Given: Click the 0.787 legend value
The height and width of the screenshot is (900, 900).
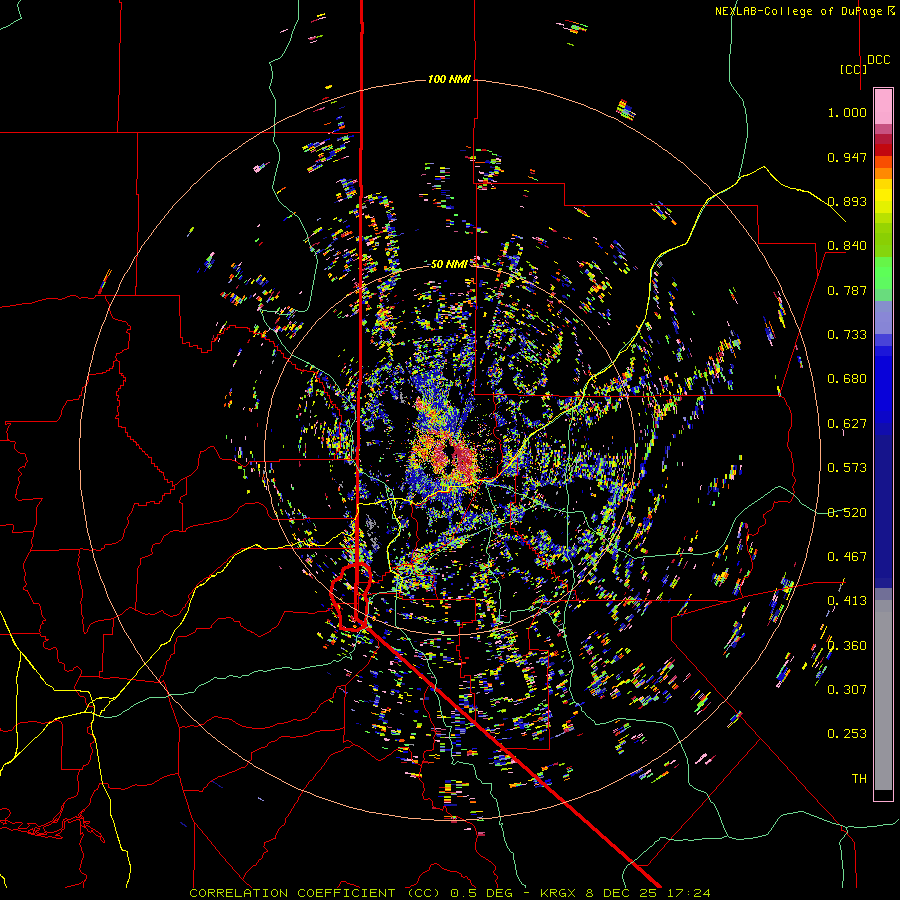Looking at the screenshot, I should (x=847, y=290).
